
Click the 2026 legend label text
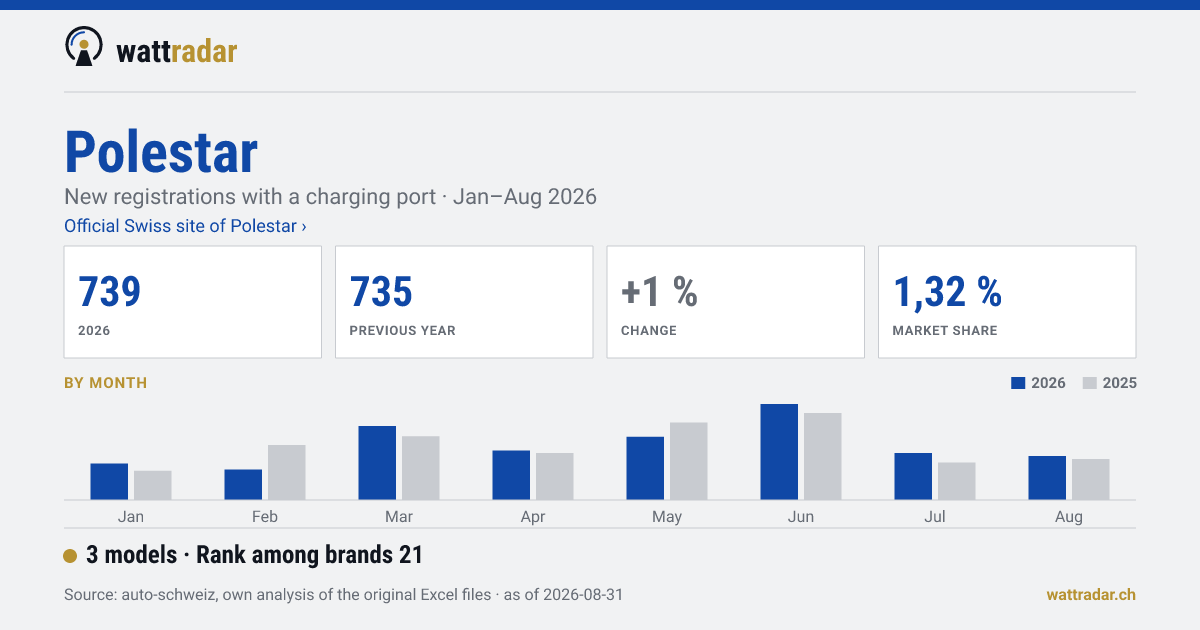1049,383
